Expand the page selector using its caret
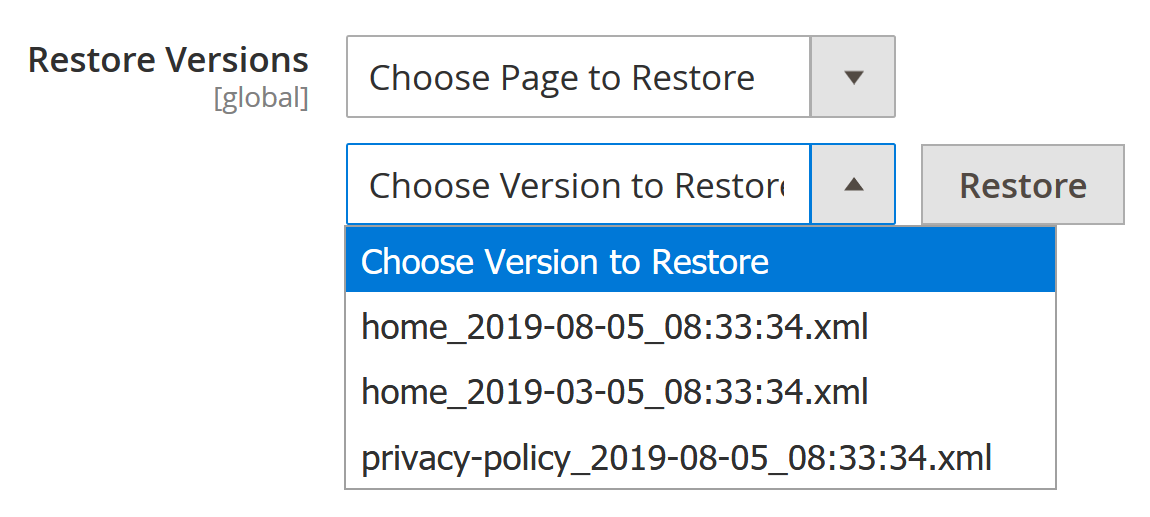The width and height of the screenshot is (1150, 517). pyautogui.click(x=853, y=77)
